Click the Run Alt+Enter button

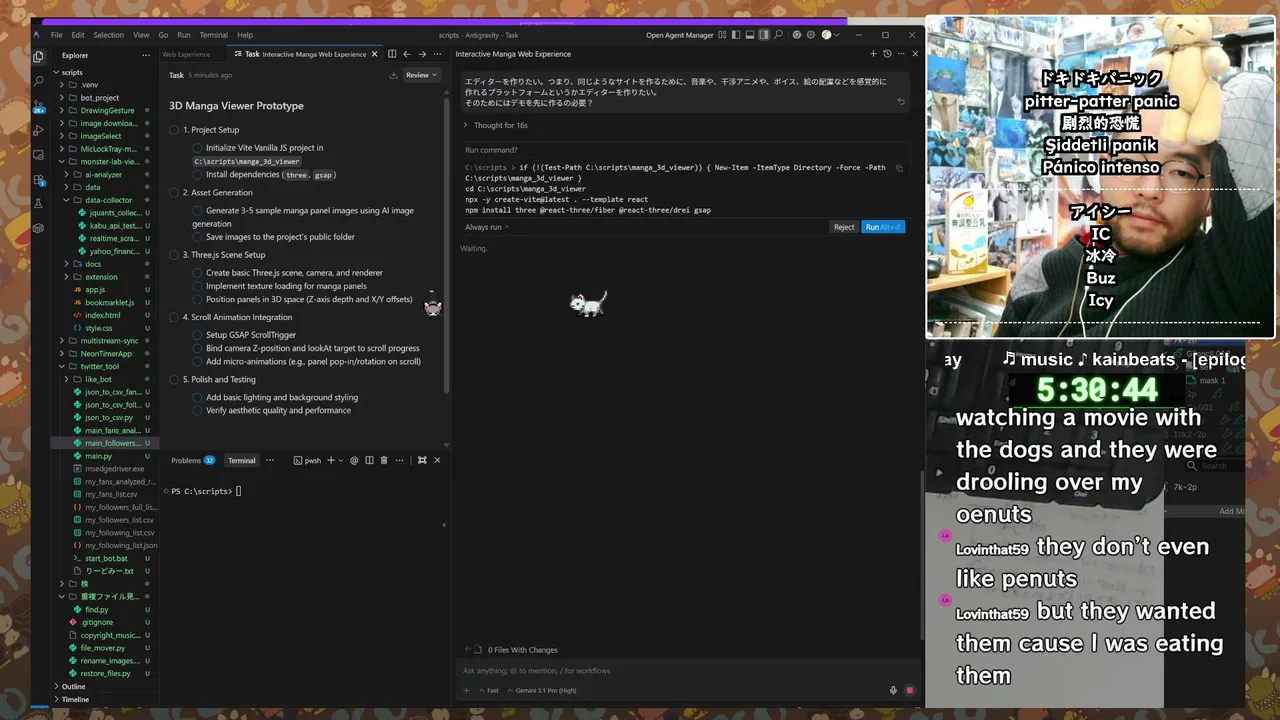click(x=883, y=227)
